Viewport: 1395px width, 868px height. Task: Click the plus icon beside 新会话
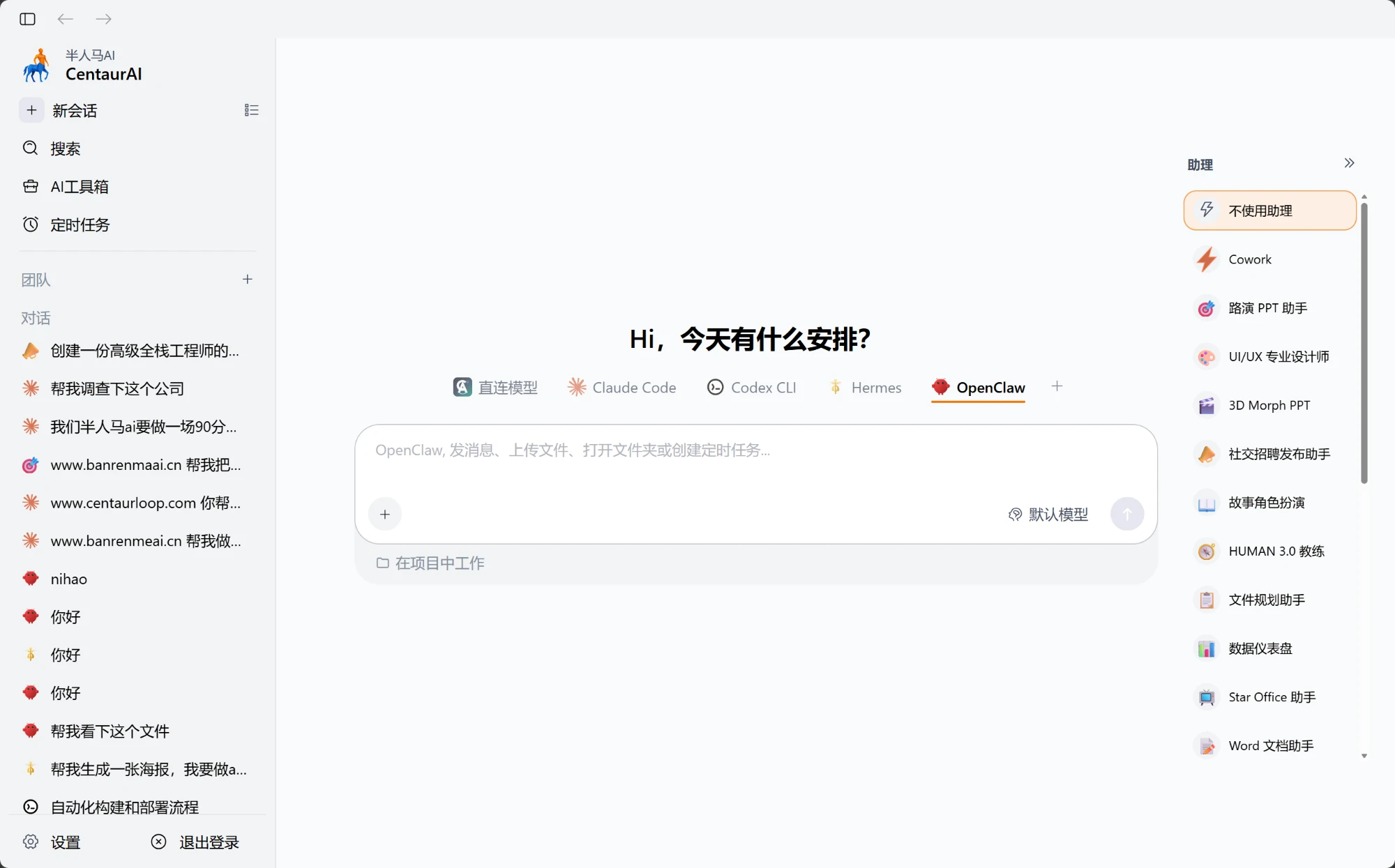31,110
